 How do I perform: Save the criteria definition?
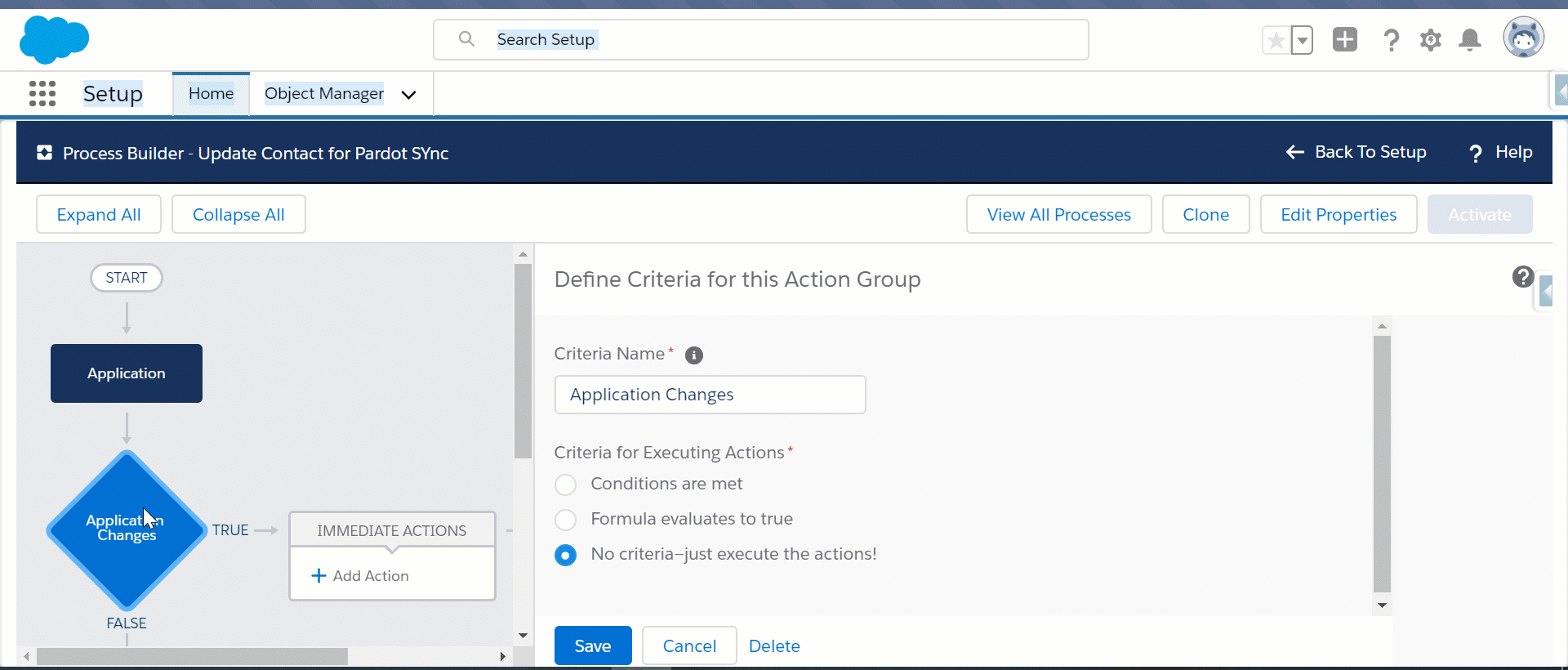pyautogui.click(x=592, y=645)
